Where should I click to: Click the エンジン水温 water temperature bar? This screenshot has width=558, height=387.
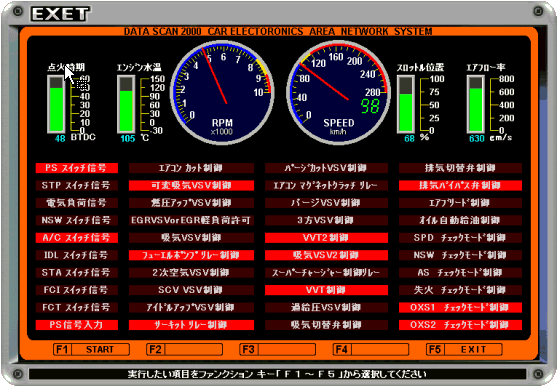(x=126, y=104)
